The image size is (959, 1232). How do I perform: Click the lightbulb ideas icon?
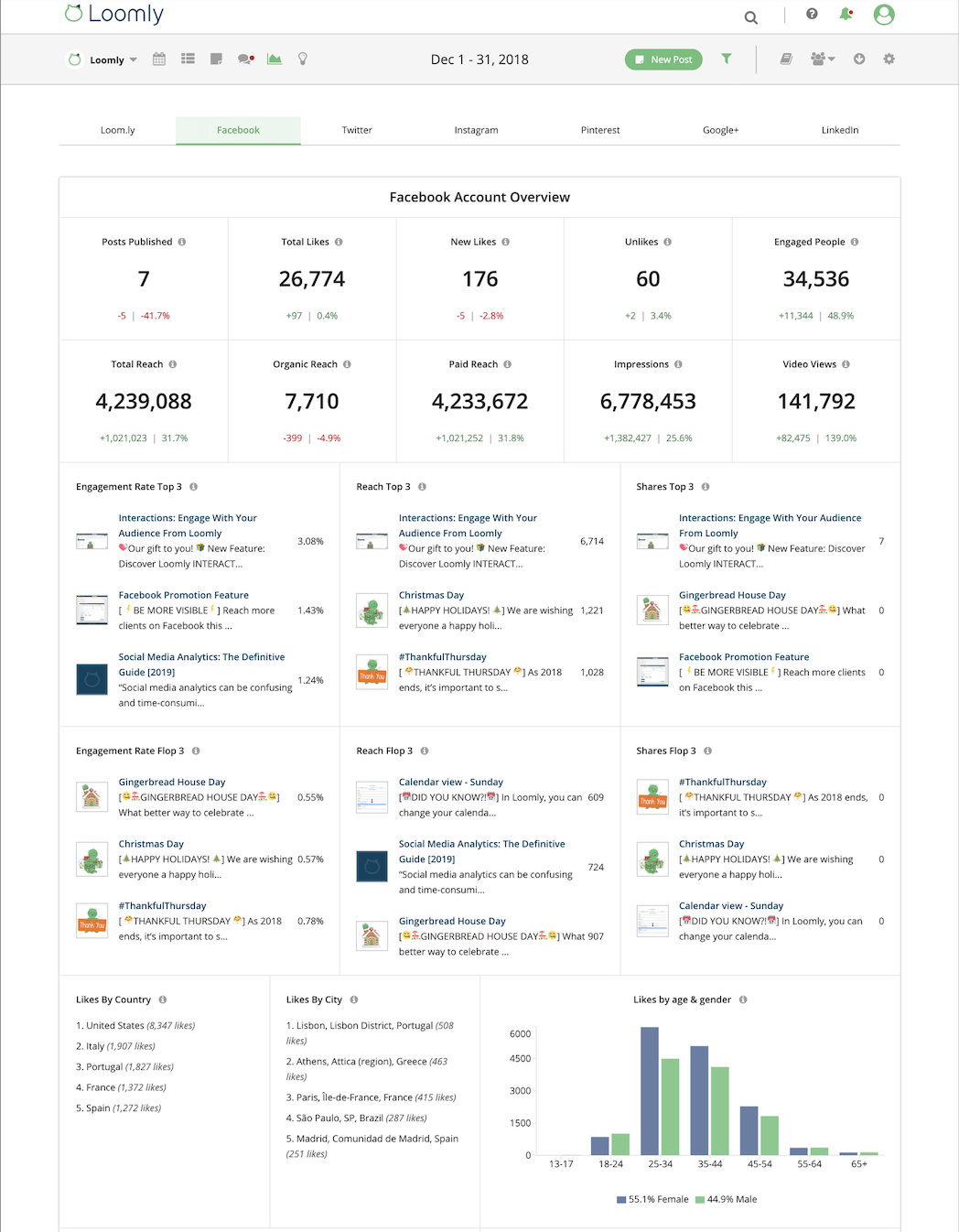[x=303, y=59]
